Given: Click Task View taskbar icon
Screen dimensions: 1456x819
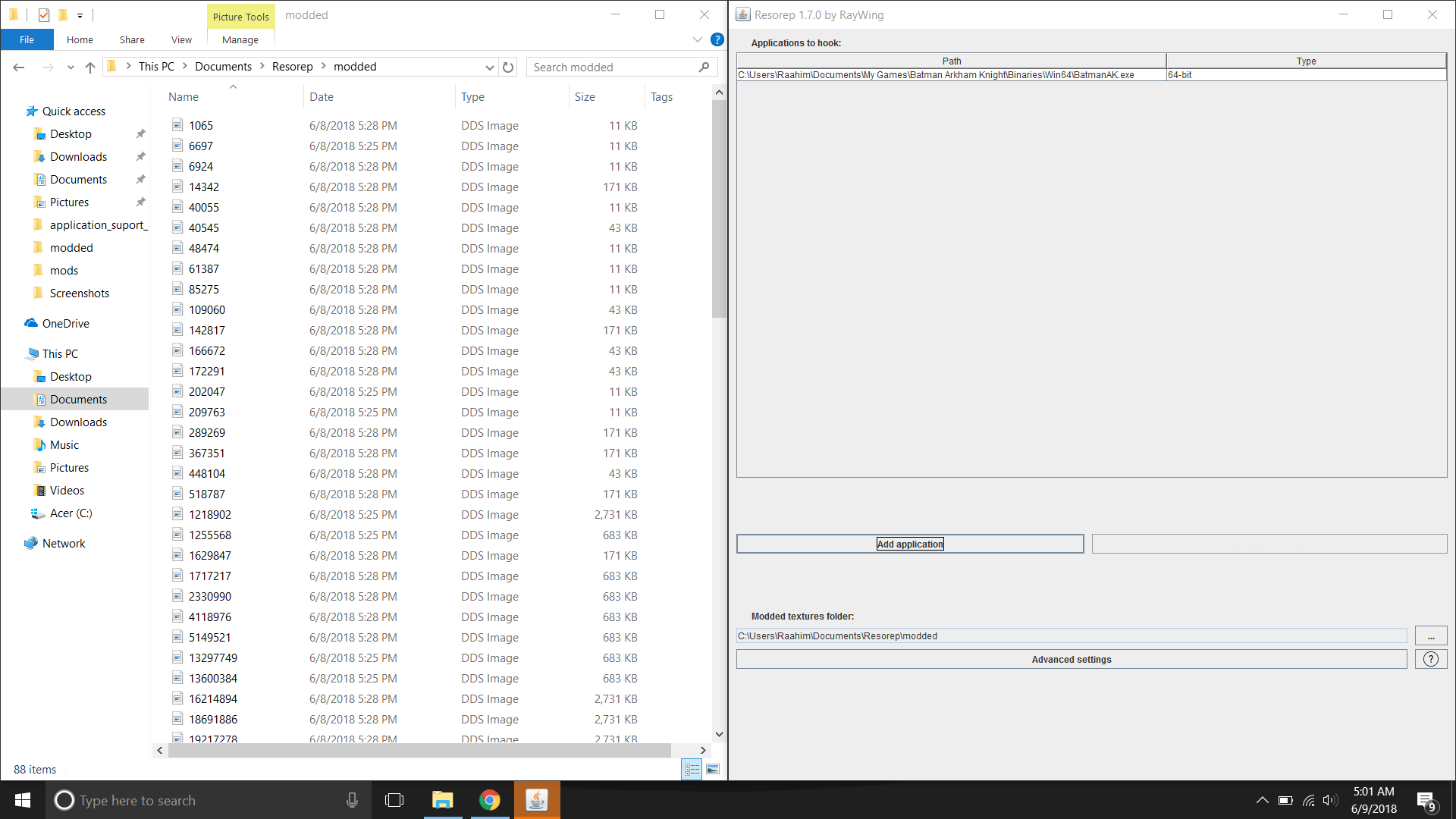Looking at the screenshot, I should (x=394, y=800).
